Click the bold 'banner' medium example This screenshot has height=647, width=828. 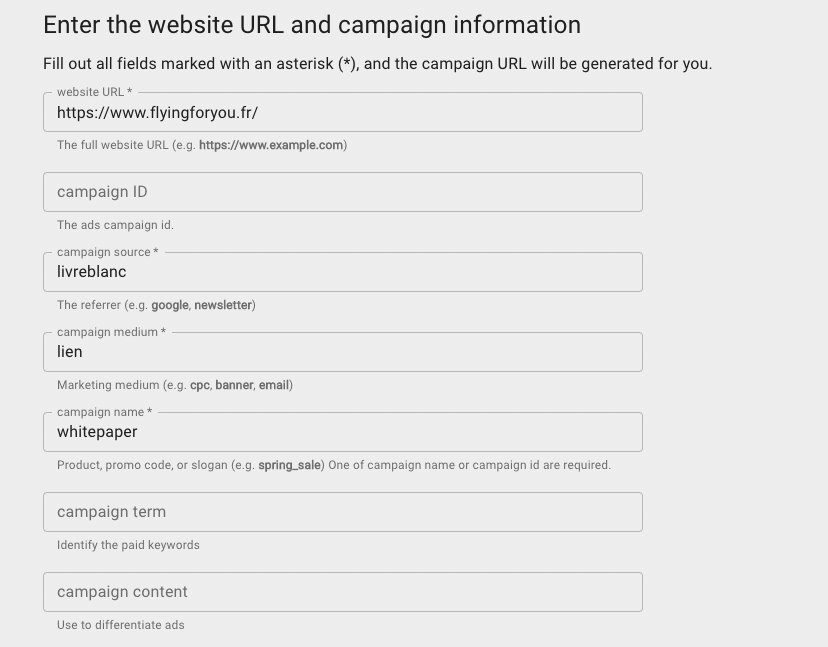tap(234, 385)
